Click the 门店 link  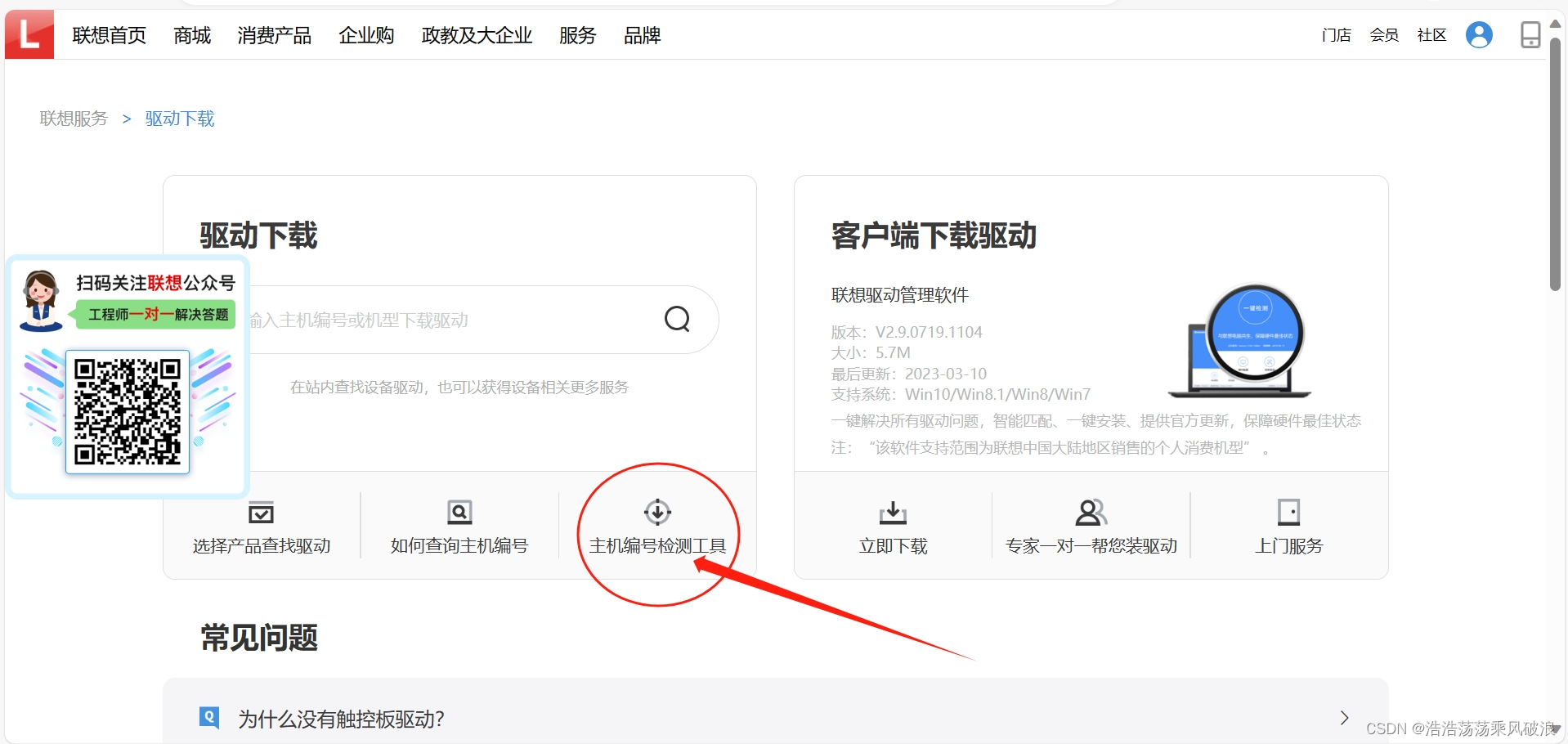(x=1336, y=35)
